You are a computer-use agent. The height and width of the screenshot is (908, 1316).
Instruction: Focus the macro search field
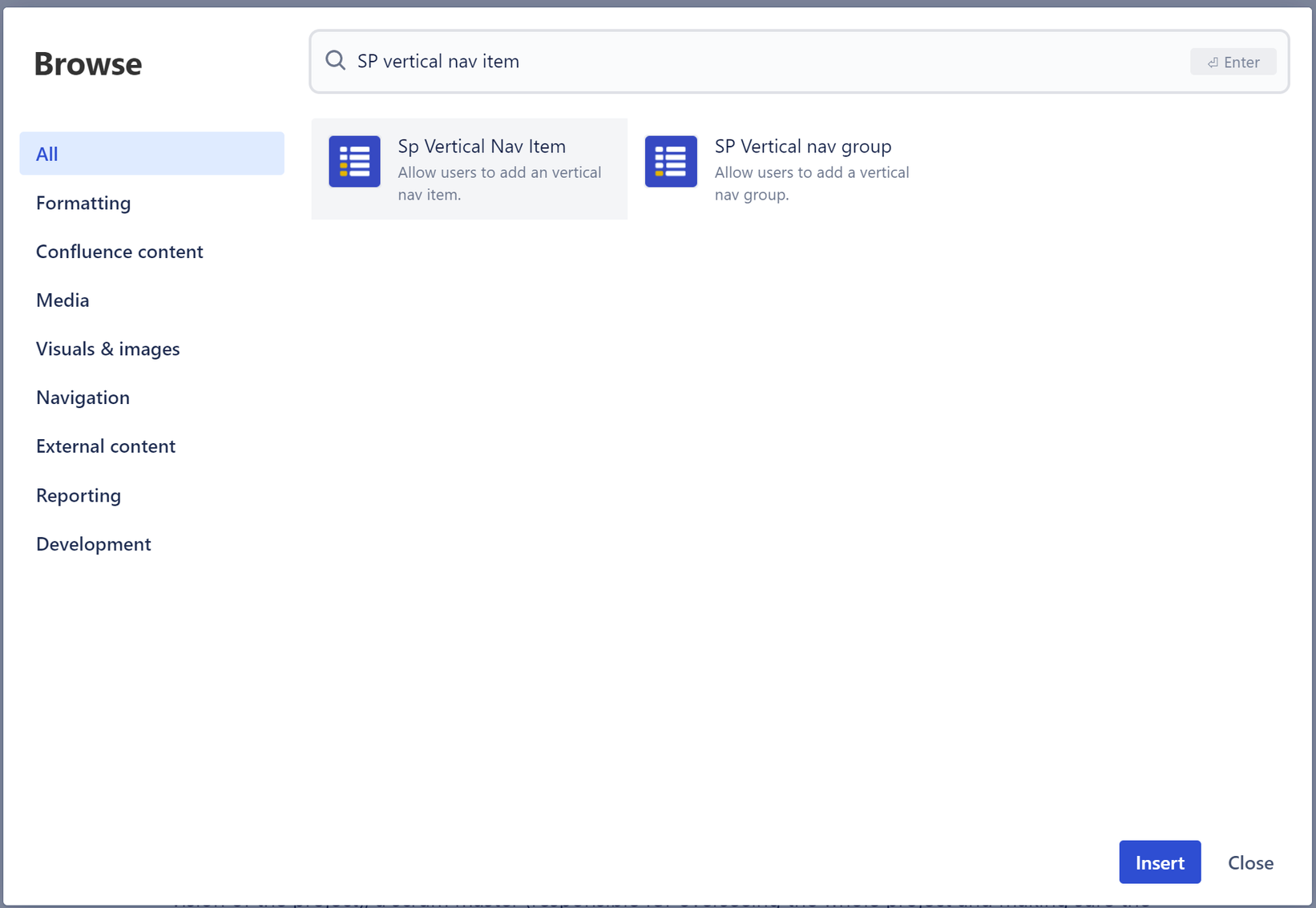pyautogui.click(x=799, y=62)
